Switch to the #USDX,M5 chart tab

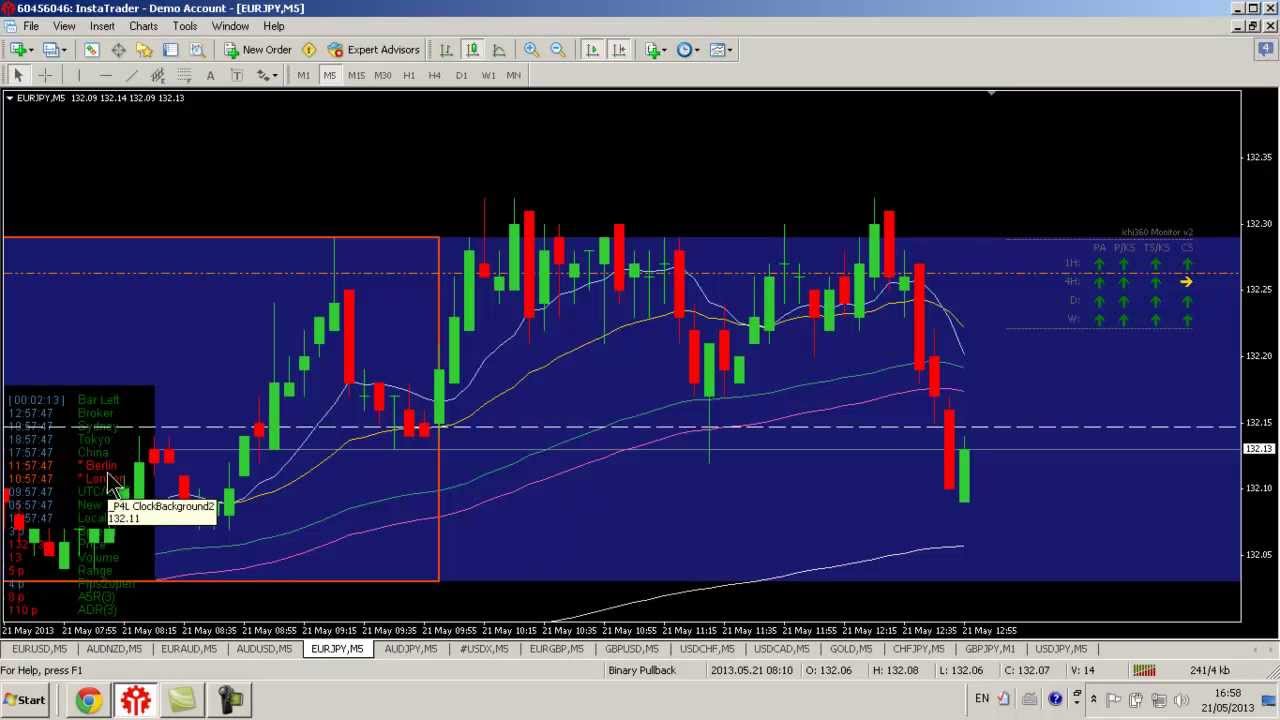pos(483,649)
